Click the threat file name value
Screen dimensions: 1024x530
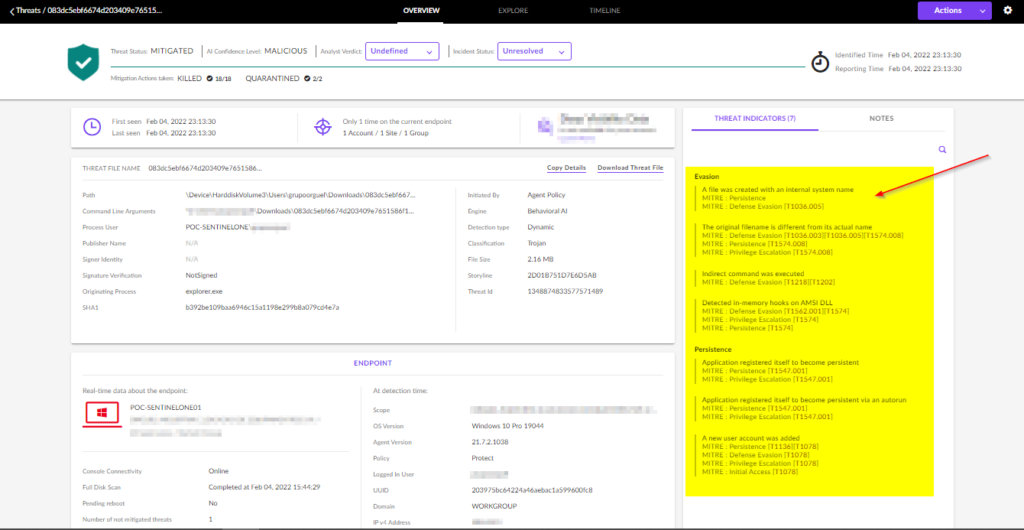pyautogui.click(x=205, y=168)
